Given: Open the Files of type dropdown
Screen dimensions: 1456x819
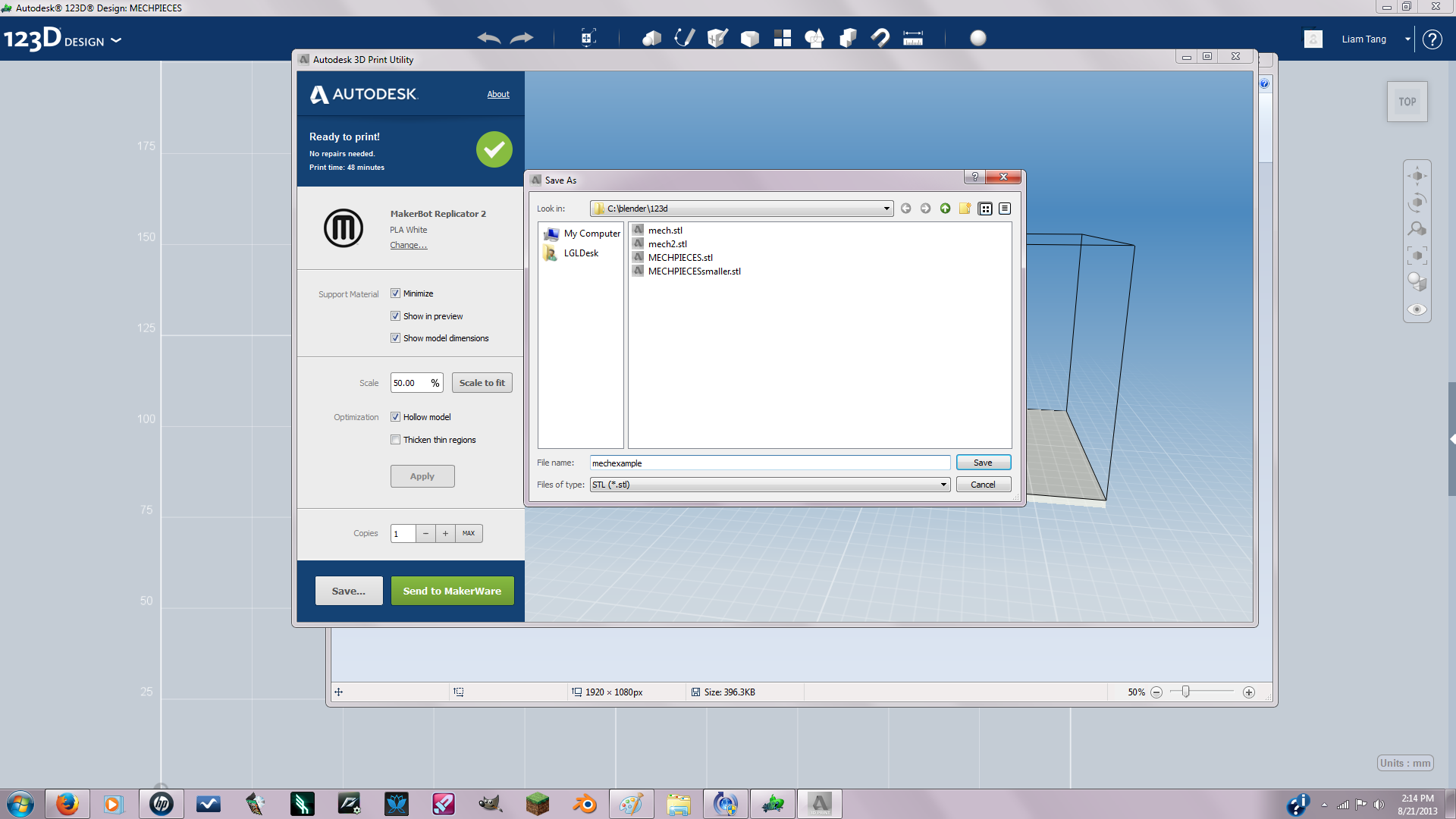Looking at the screenshot, I should coord(943,485).
